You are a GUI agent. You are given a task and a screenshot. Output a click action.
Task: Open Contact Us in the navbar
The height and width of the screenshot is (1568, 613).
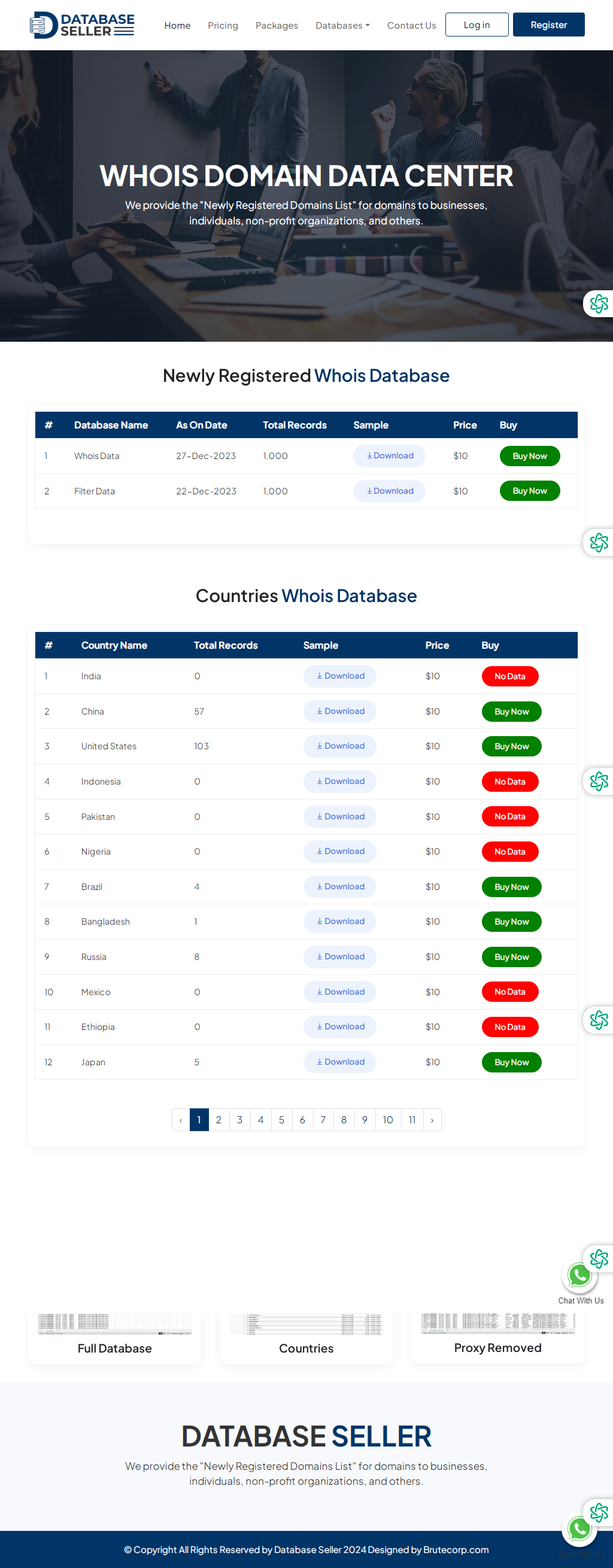point(411,26)
